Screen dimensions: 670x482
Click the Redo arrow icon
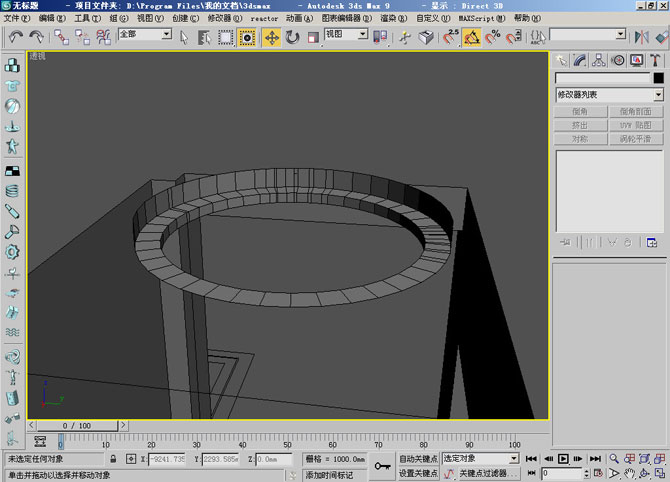click(36, 37)
